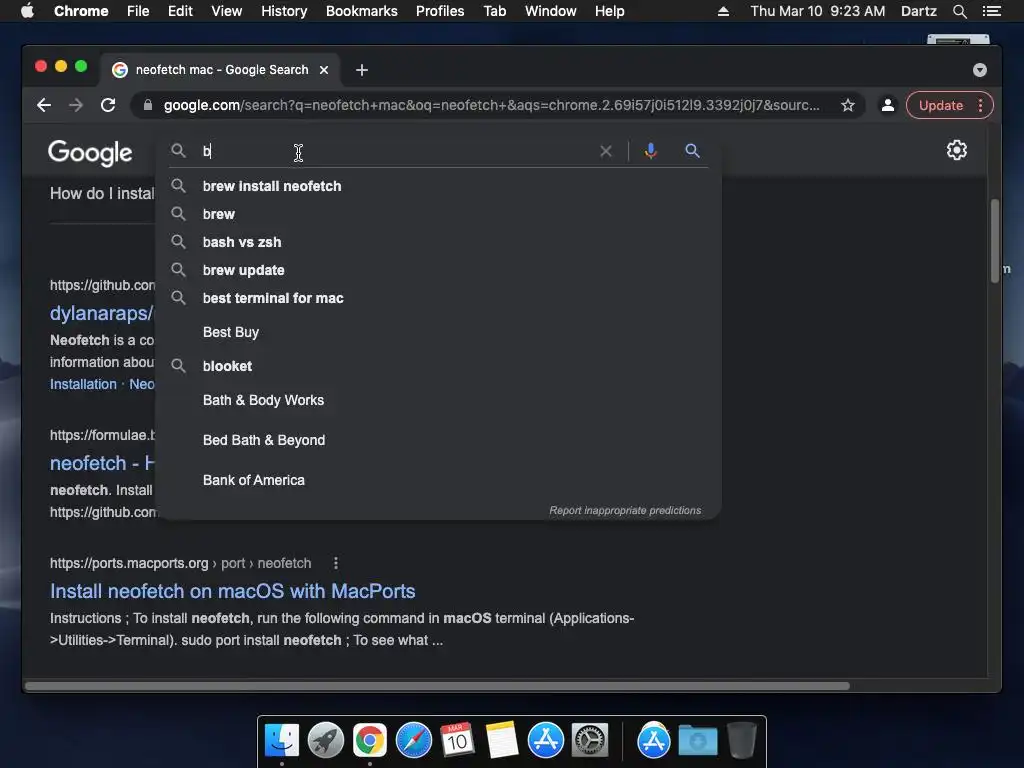Click 'Report inappropriate predictions' link
The width and height of the screenshot is (1024, 768).
625,510
